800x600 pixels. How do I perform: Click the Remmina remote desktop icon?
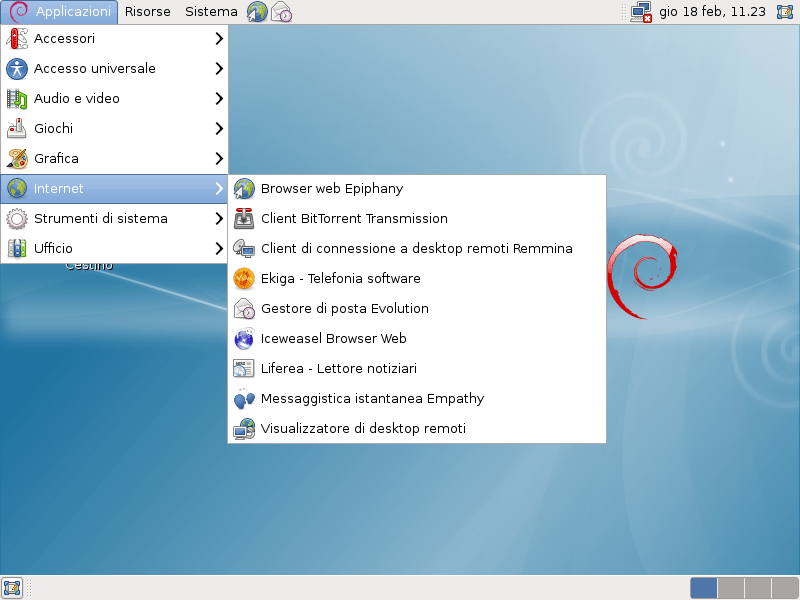tap(244, 248)
